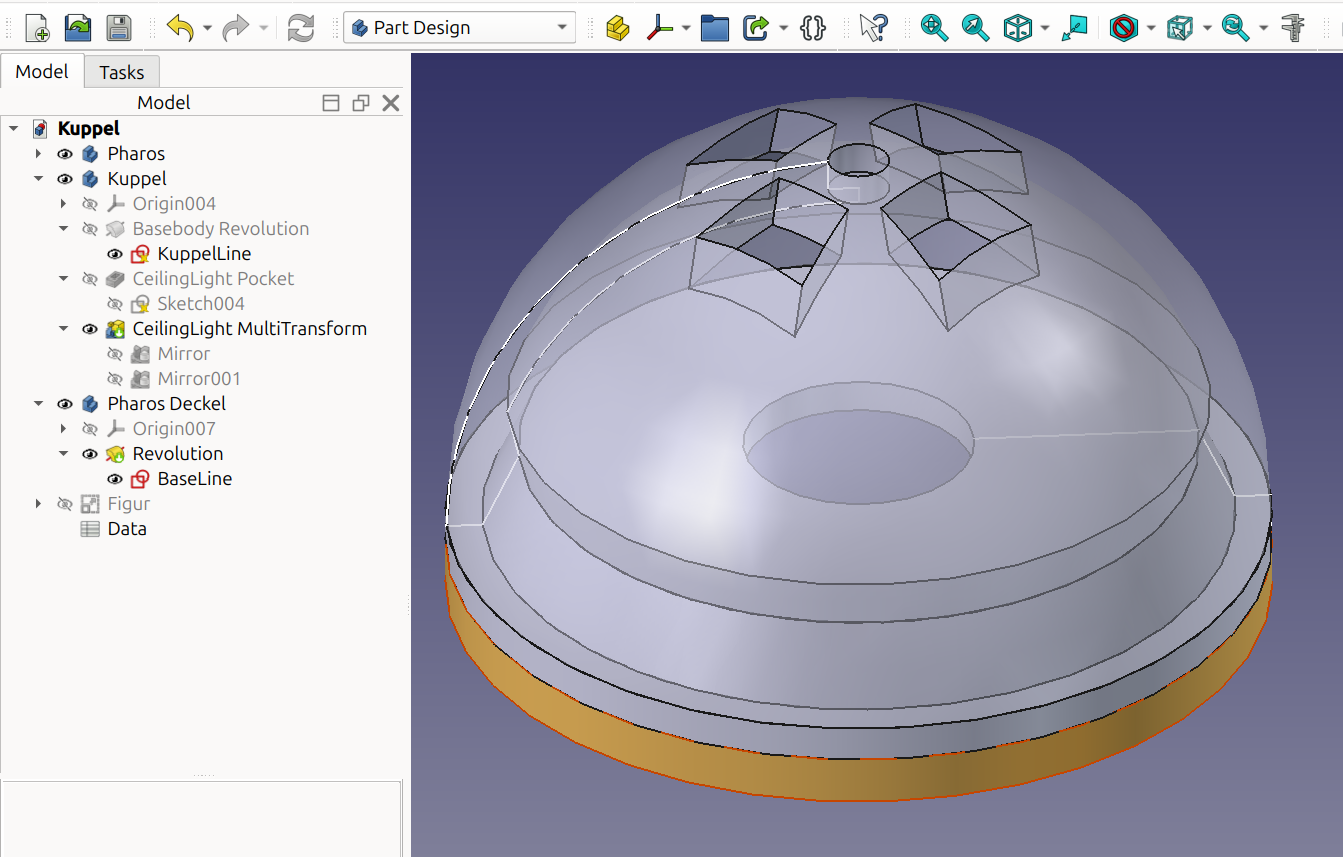1343x857 pixels.
Task: Show the hidden Figur item
Action: [65, 504]
